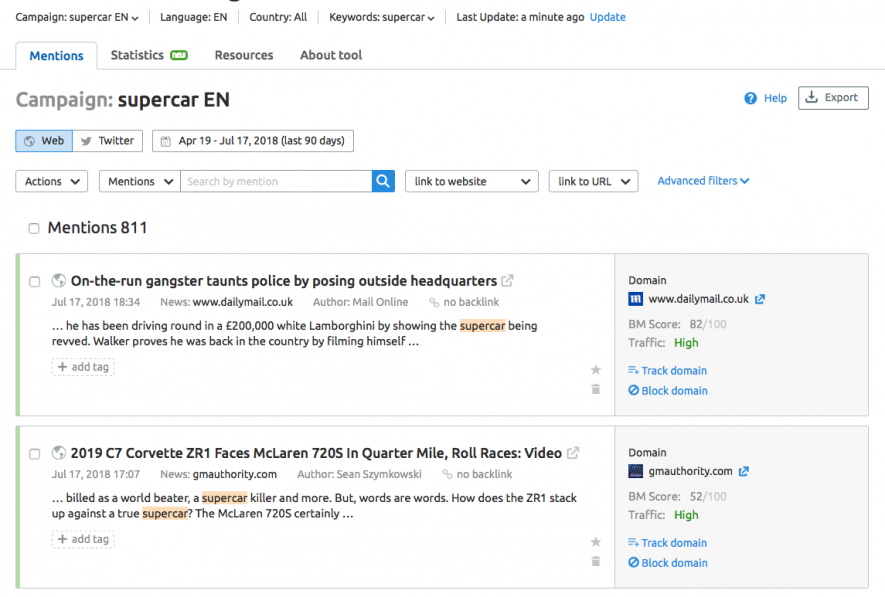Add tag to the gangster mention
Viewport: 885px width, 597px height.
83,367
